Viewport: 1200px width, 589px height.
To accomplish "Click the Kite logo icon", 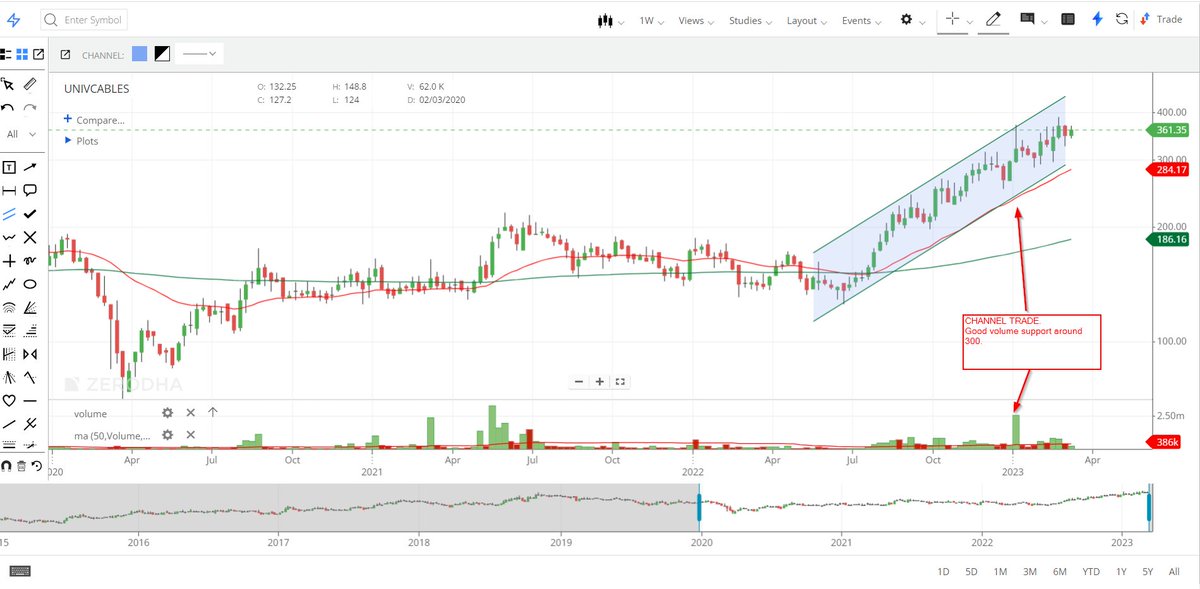I will click(x=13, y=20).
